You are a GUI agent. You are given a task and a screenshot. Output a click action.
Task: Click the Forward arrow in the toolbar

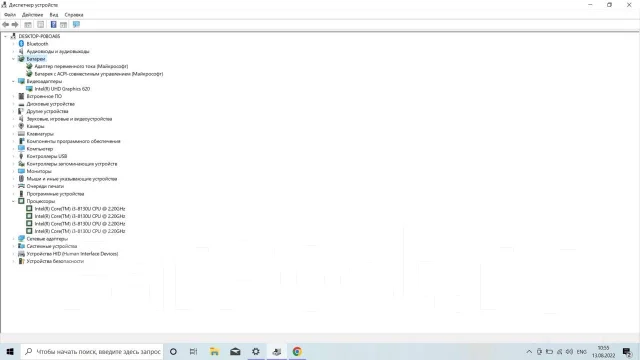[x=15, y=24]
